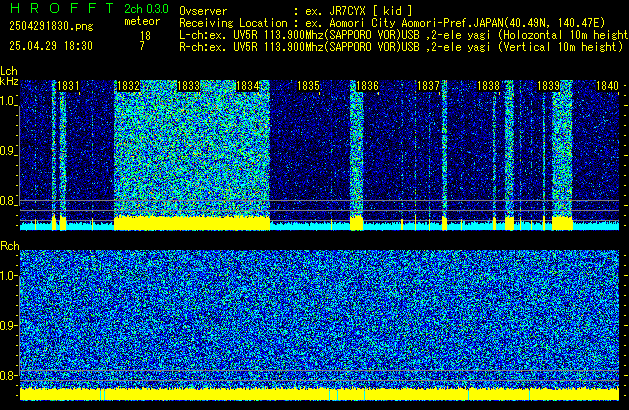Image resolution: width=629 pixels, height=410 pixels.
Task: Select the 1832 time marker
Action: coord(128,86)
